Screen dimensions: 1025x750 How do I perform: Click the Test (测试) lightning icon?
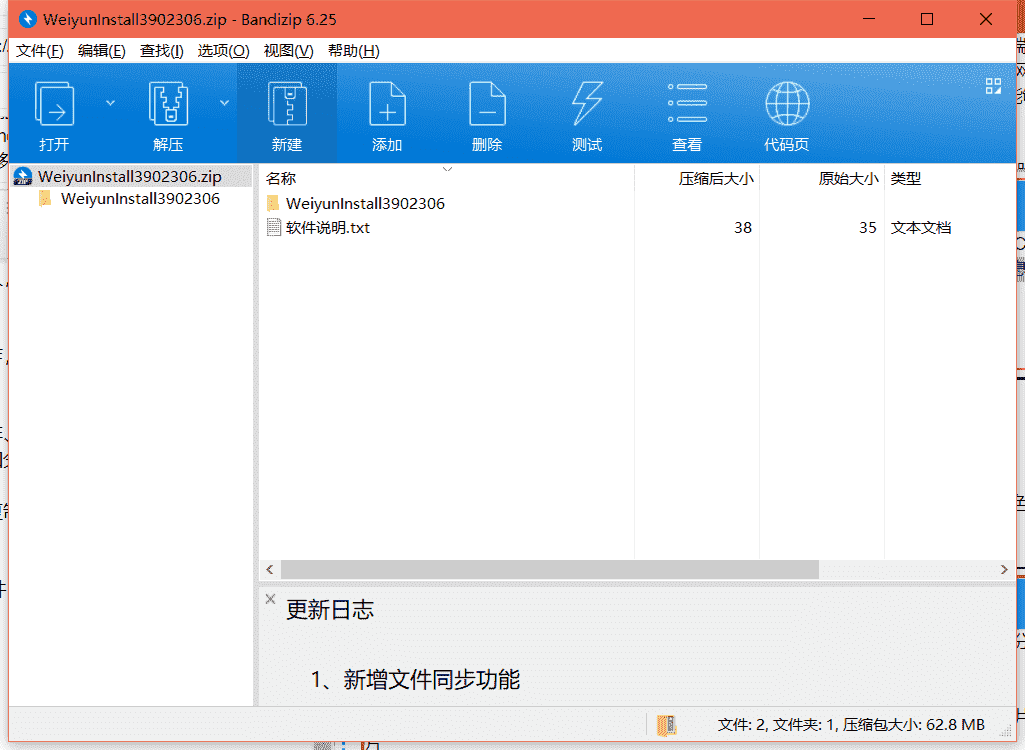(587, 103)
